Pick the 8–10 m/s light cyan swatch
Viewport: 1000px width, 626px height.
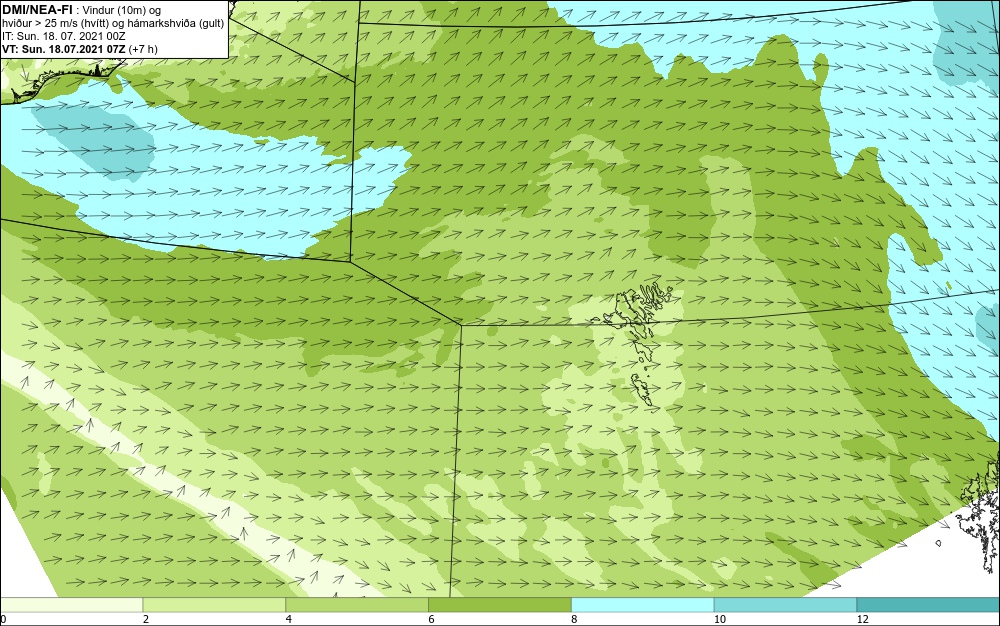click(x=643, y=604)
